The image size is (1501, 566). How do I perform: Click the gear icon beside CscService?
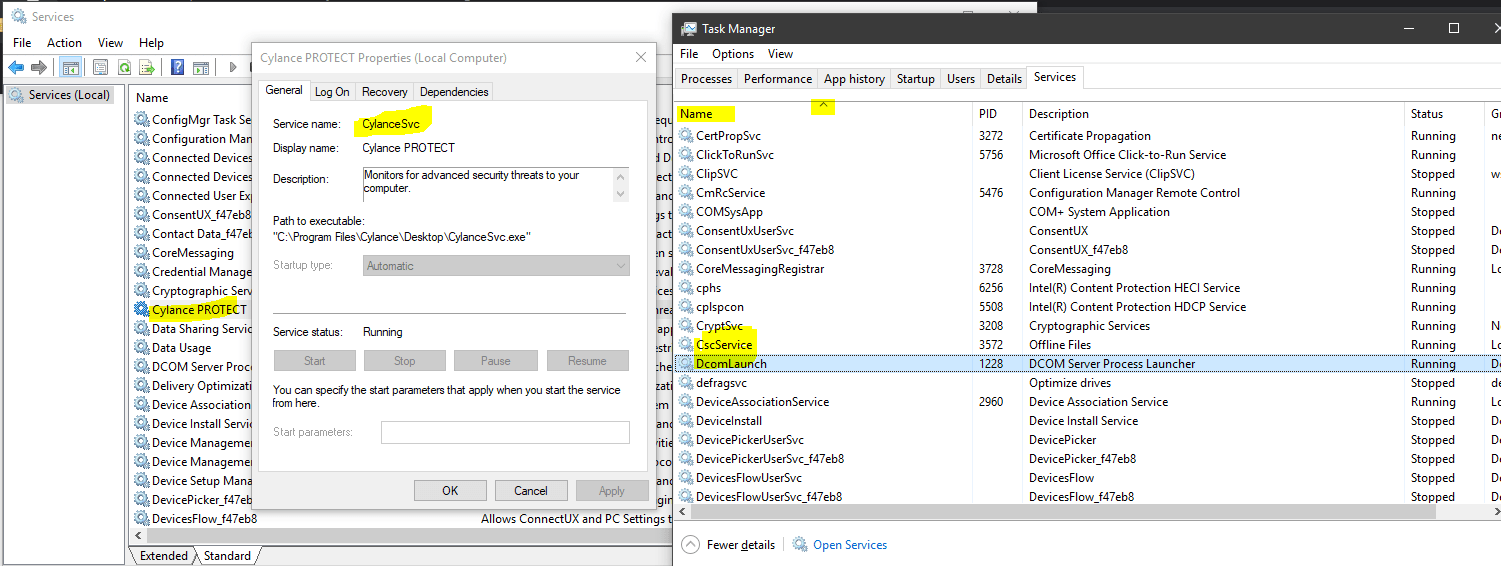tap(686, 345)
